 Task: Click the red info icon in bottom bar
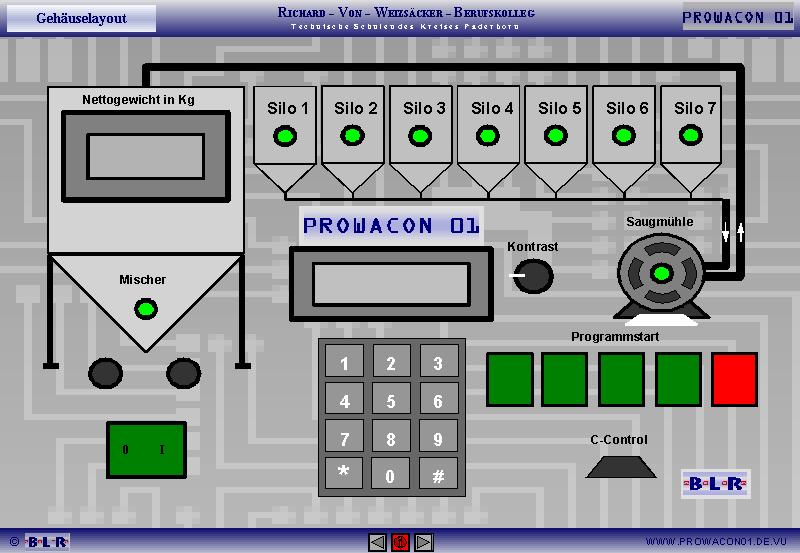point(400,542)
